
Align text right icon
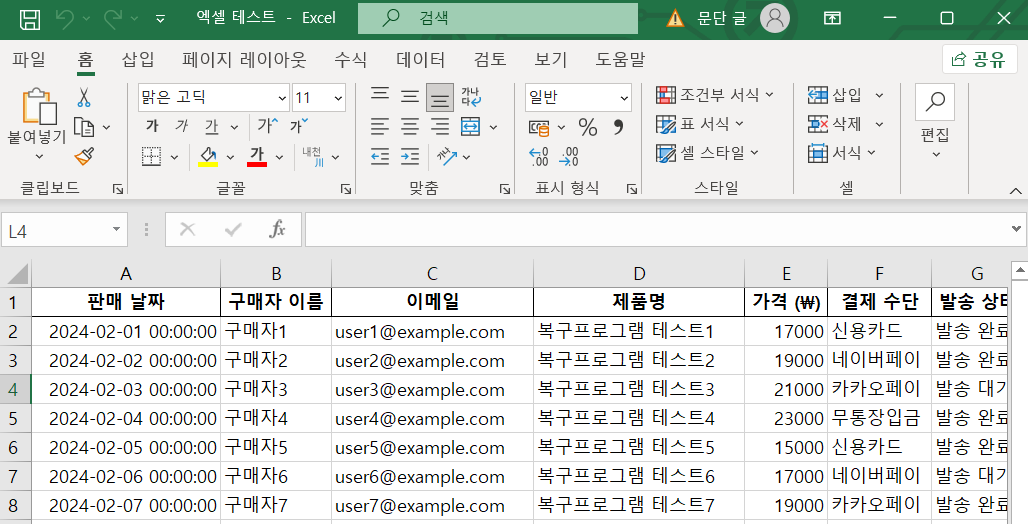(440, 127)
